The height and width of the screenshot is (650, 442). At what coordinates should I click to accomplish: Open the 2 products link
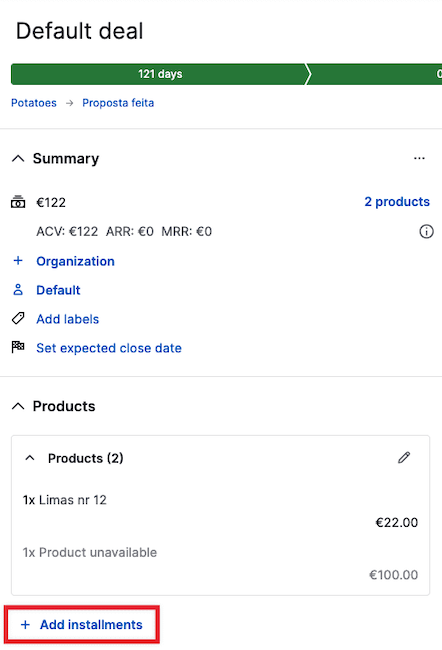pos(397,201)
